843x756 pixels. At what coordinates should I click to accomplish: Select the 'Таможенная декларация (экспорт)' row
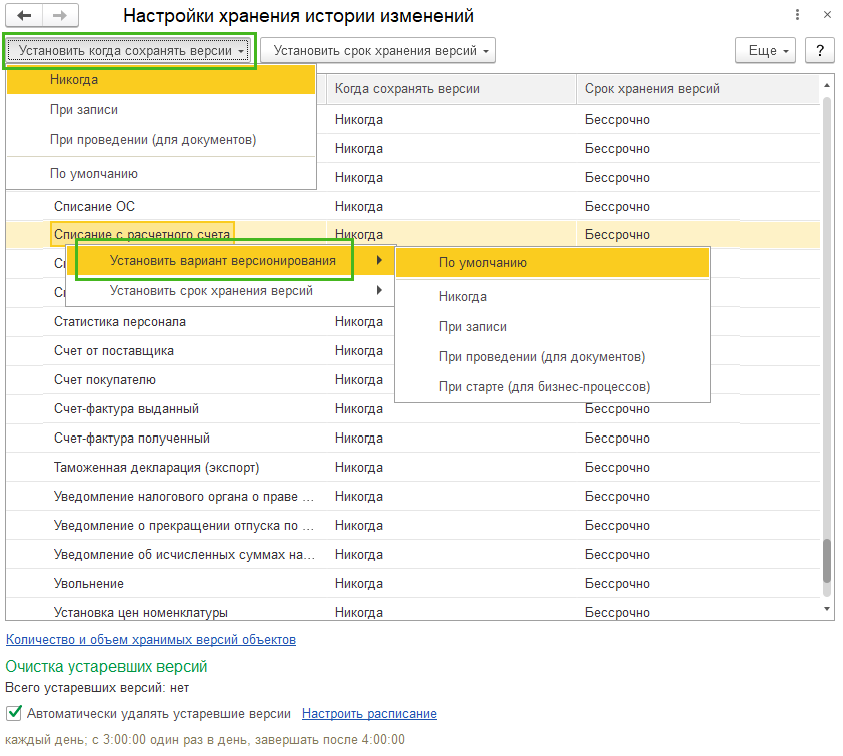(413, 467)
